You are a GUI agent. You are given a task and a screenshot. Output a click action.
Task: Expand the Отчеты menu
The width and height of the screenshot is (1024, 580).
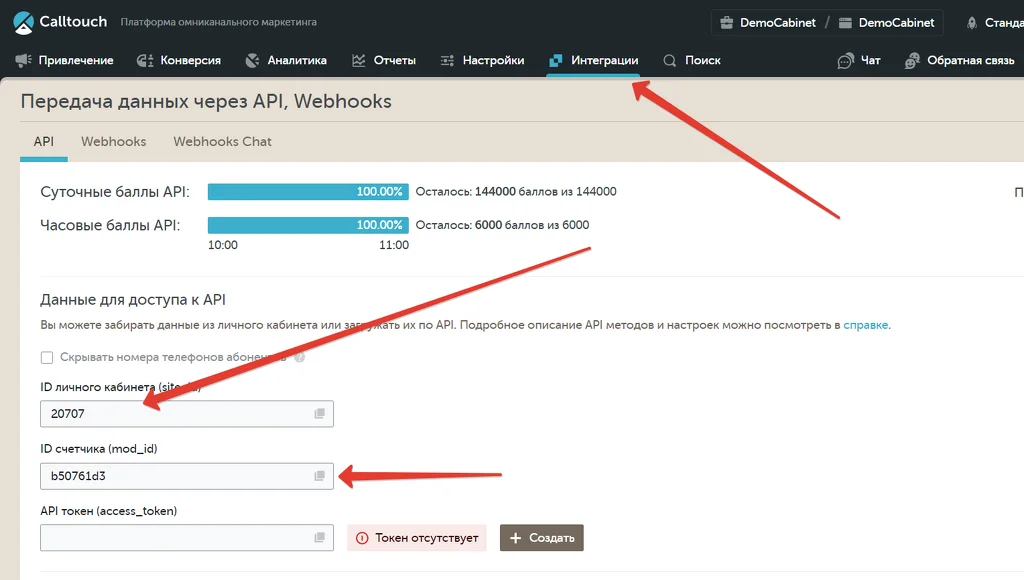[383, 60]
